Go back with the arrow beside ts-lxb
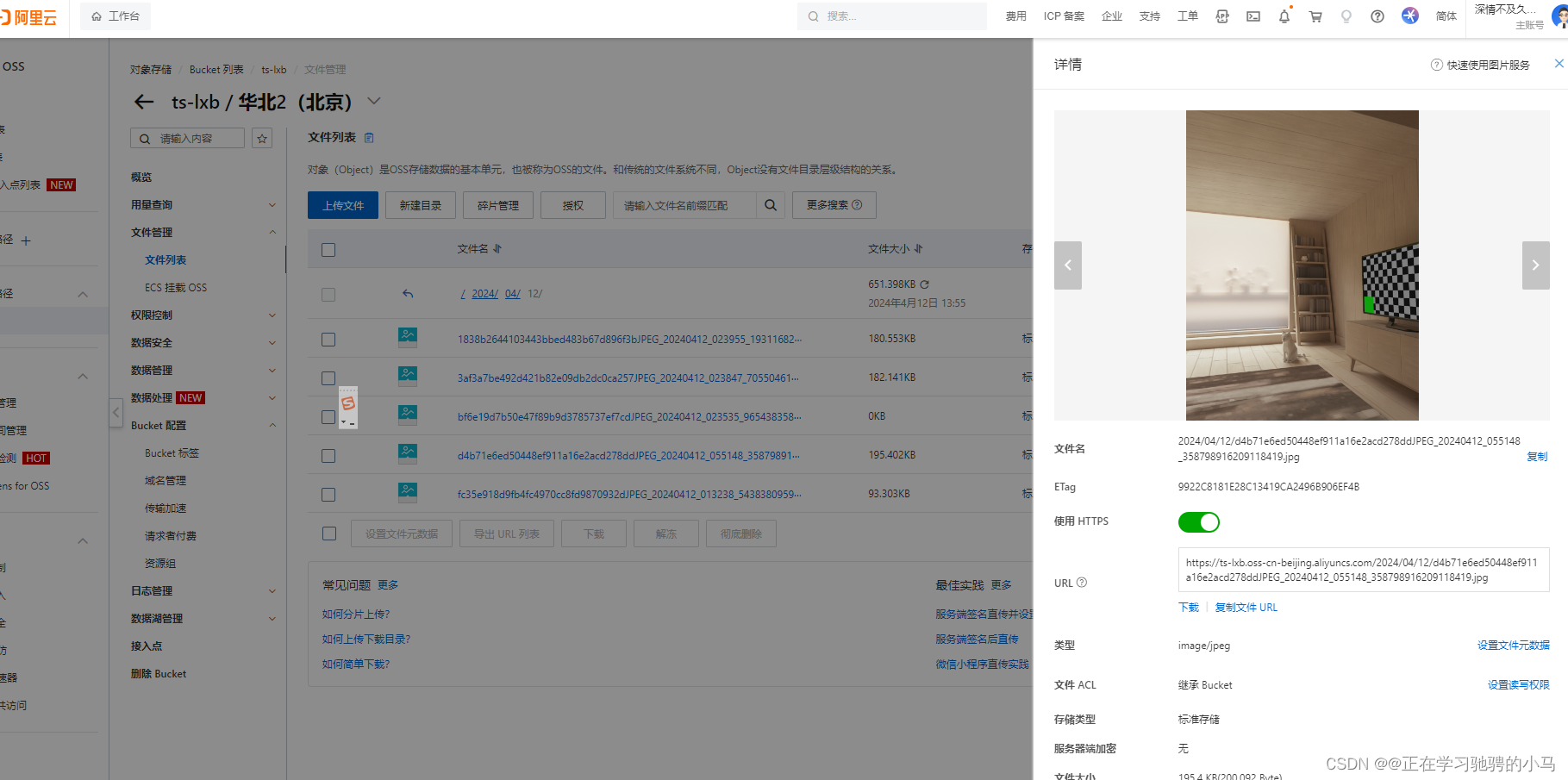Viewport: 1568px width, 780px height. [x=144, y=102]
